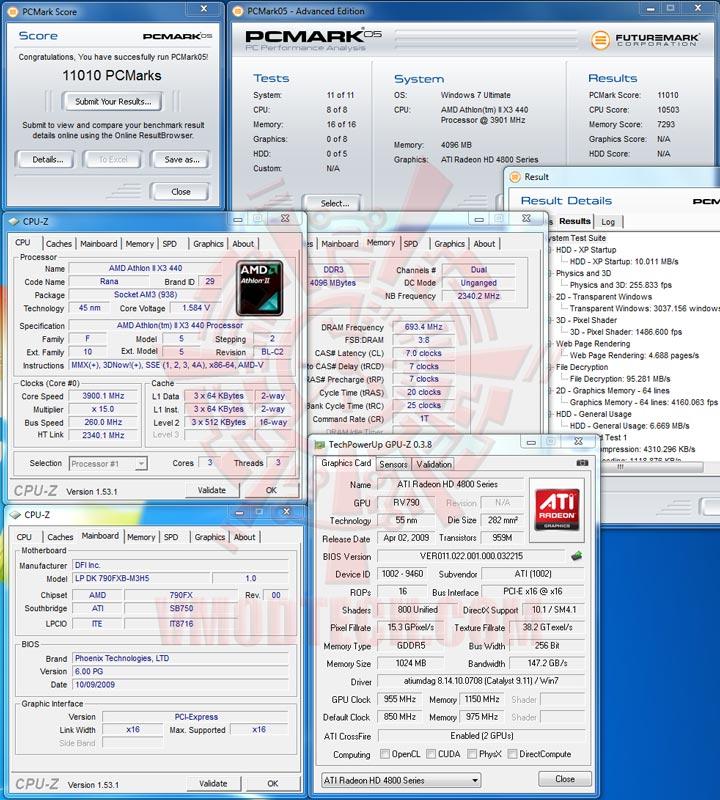Click the Core Speed 3900.1 MHz field
Image resolution: width=720 pixels, height=800 pixels.
pyautogui.click(x=104, y=396)
